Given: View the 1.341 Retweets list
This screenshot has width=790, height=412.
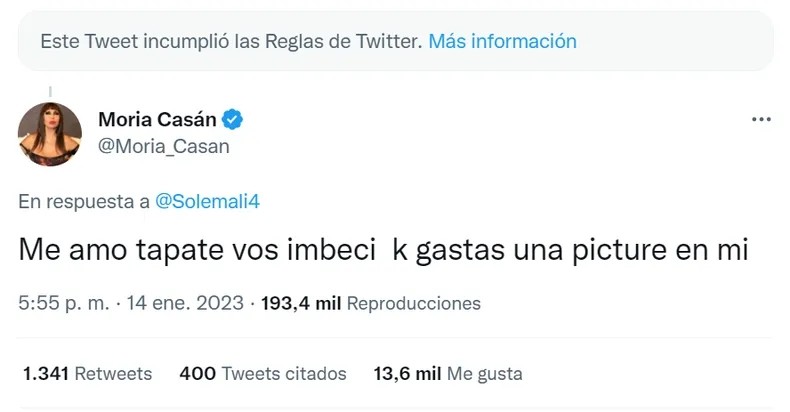Looking at the screenshot, I should 87,374.
